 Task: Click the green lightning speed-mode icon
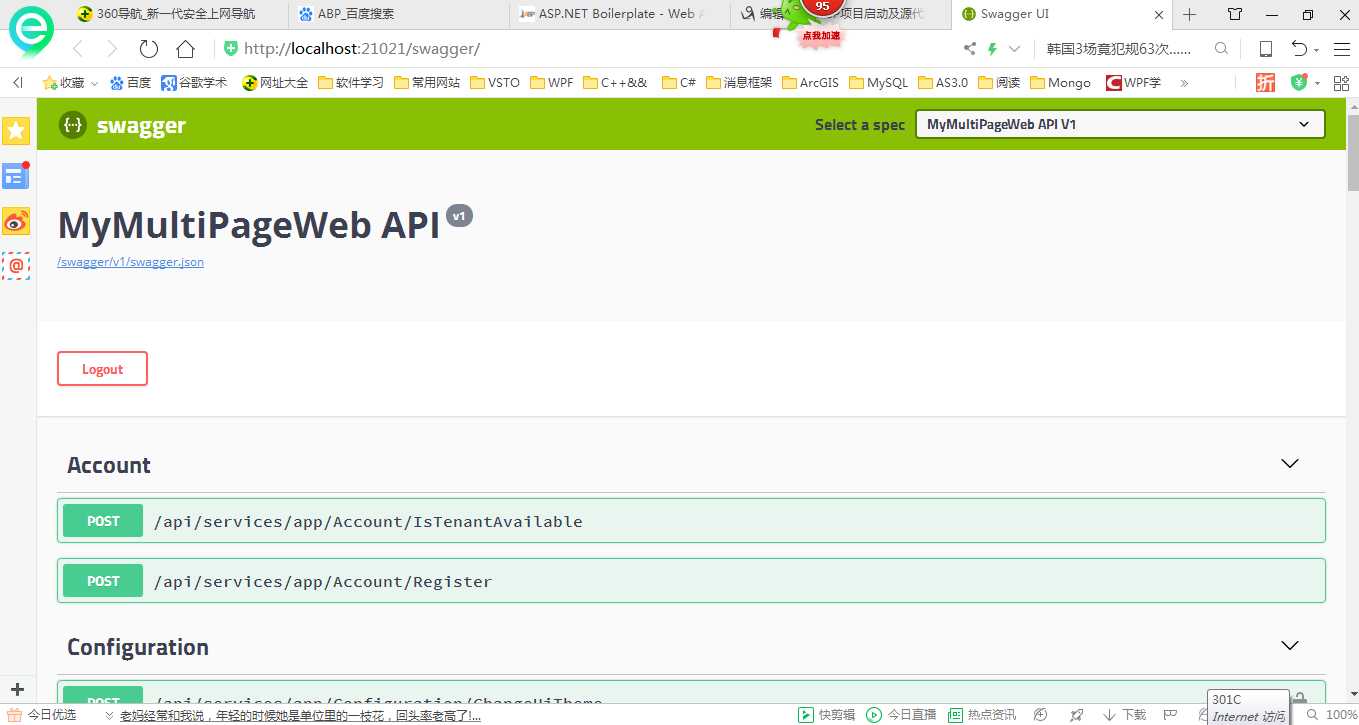(x=993, y=48)
